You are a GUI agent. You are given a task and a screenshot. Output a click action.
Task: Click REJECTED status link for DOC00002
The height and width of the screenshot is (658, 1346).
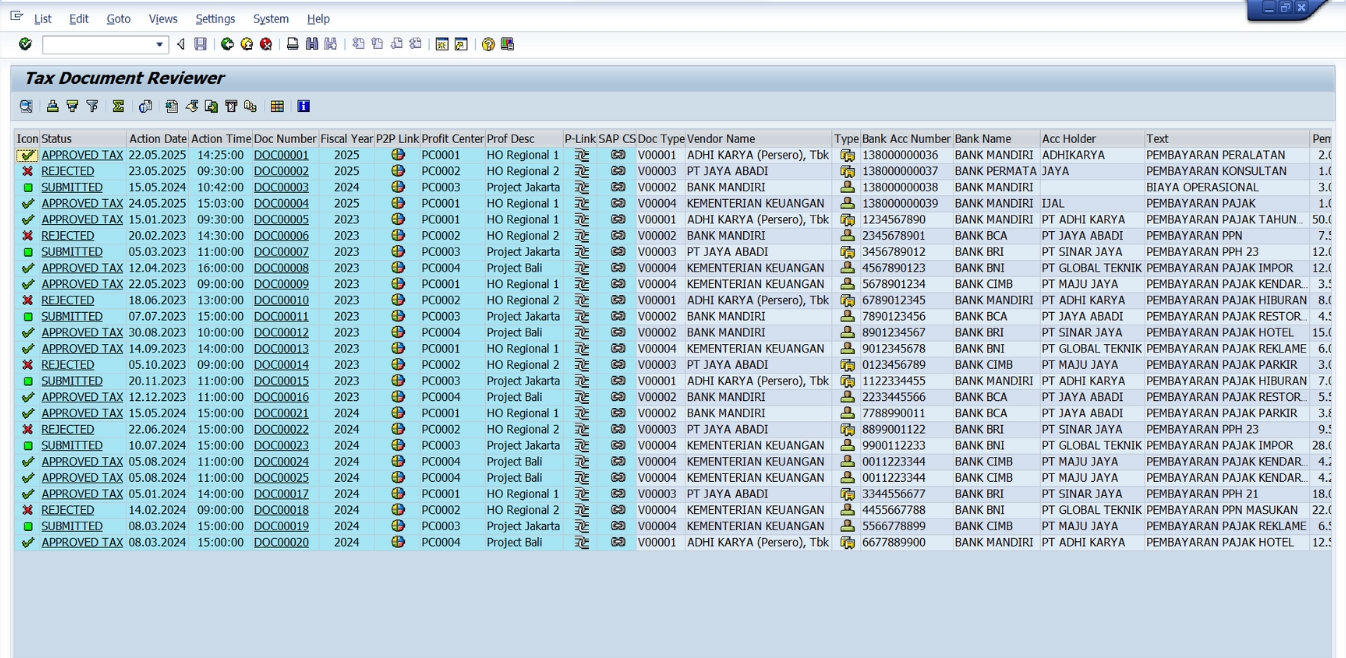[x=68, y=171]
